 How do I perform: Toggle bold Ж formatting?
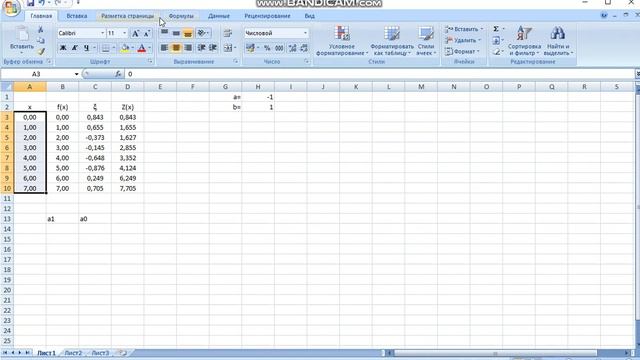(63, 48)
